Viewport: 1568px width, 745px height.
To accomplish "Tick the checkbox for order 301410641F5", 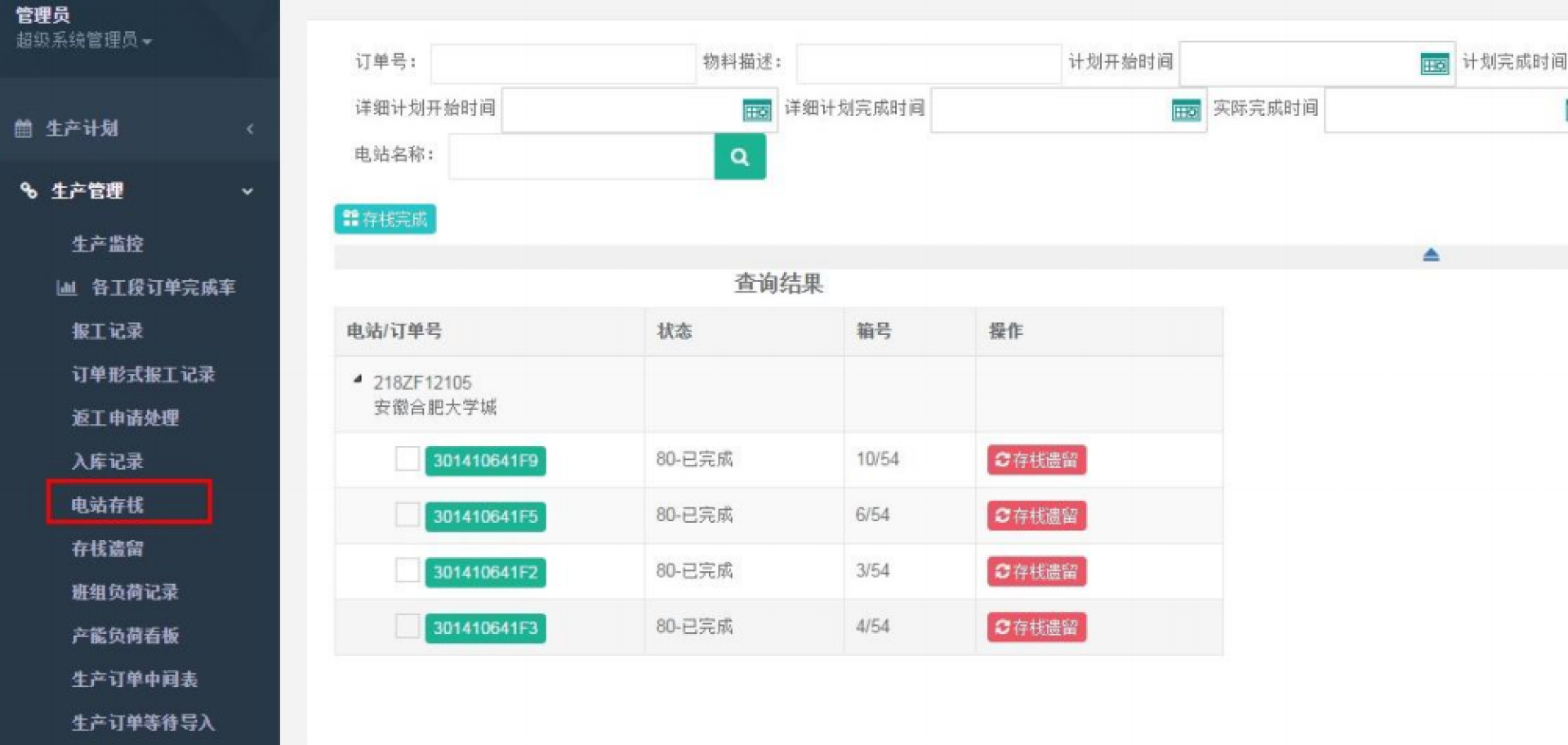I will click(407, 515).
